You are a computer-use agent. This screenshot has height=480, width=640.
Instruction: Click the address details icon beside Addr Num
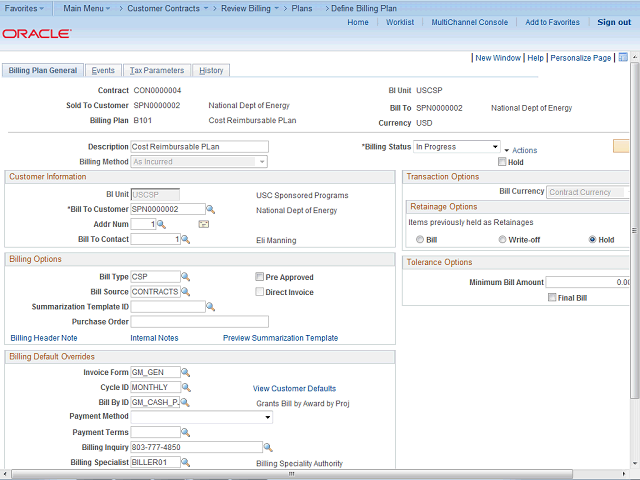204,225
